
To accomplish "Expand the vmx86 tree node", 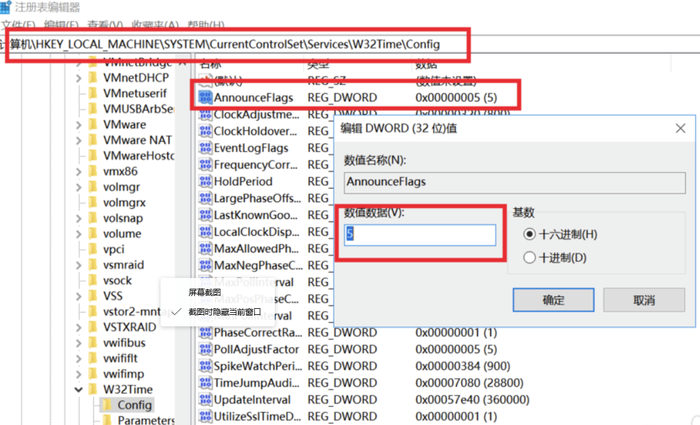I will coord(79,172).
